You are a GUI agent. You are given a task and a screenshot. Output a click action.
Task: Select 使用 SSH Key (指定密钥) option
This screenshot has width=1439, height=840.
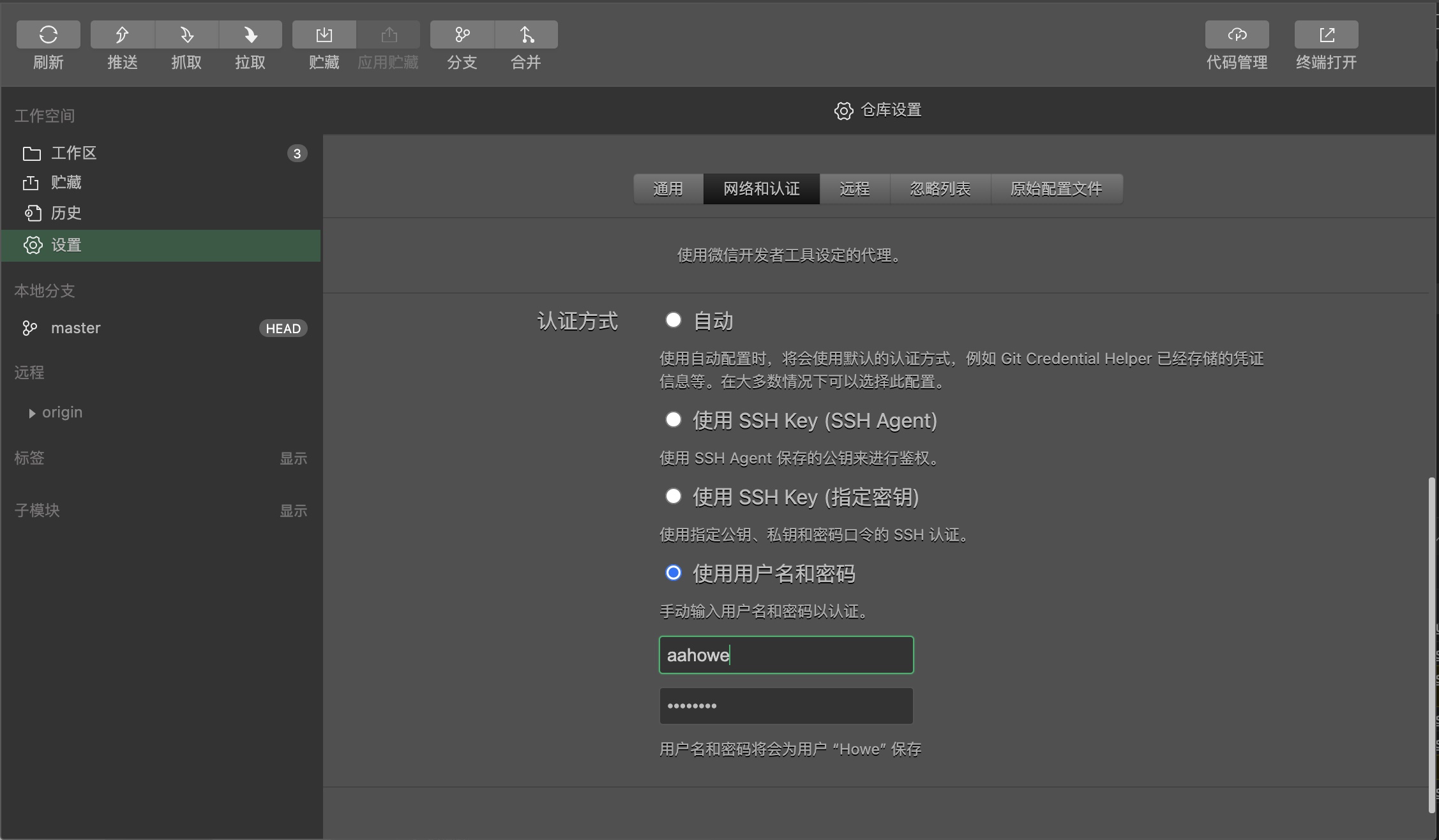pyautogui.click(x=674, y=496)
